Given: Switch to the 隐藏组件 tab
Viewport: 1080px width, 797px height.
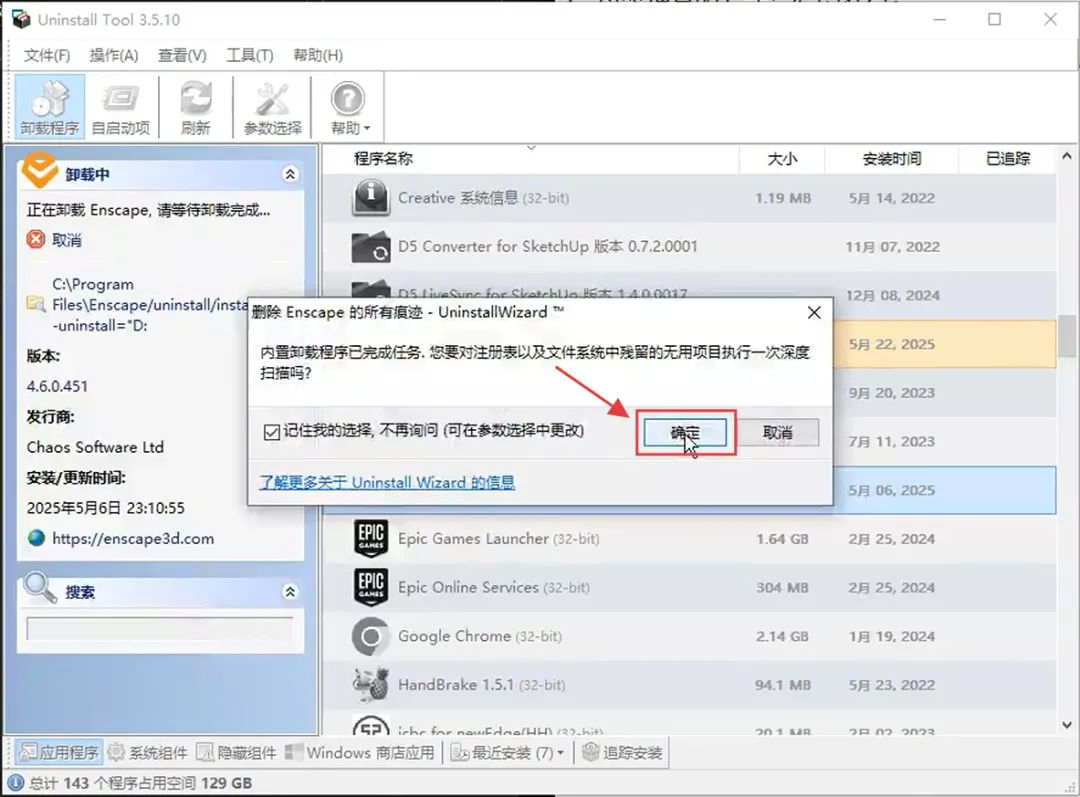Looking at the screenshot, I should click(236, 752).
